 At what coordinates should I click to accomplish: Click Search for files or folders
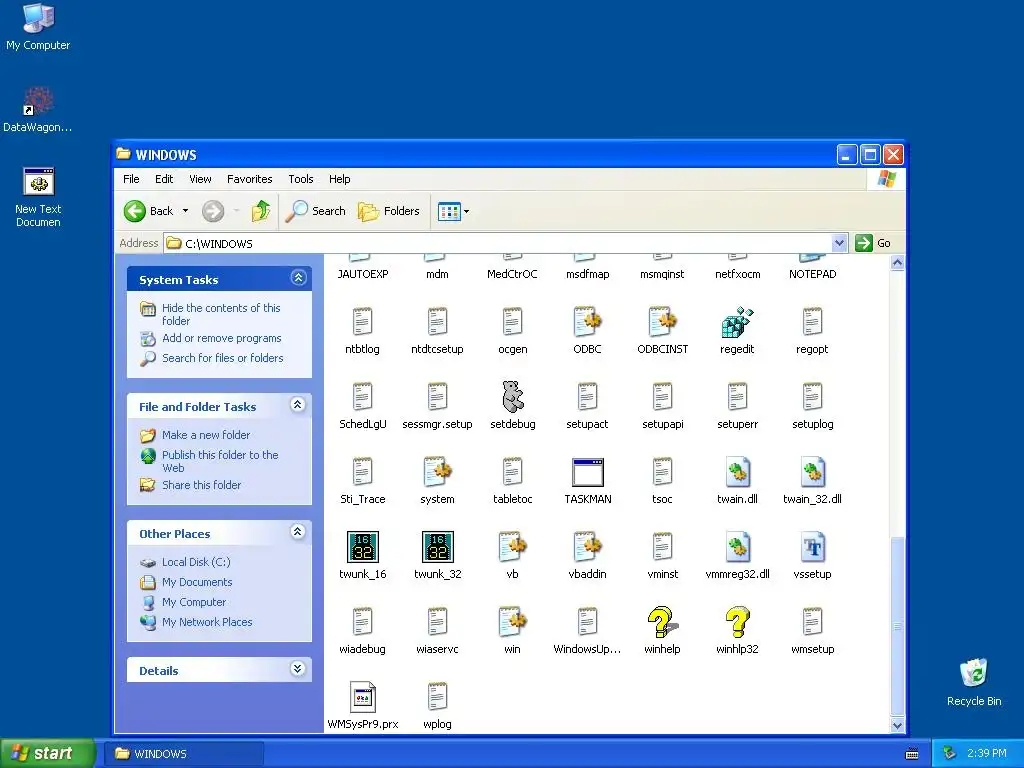tap(223, 358)
